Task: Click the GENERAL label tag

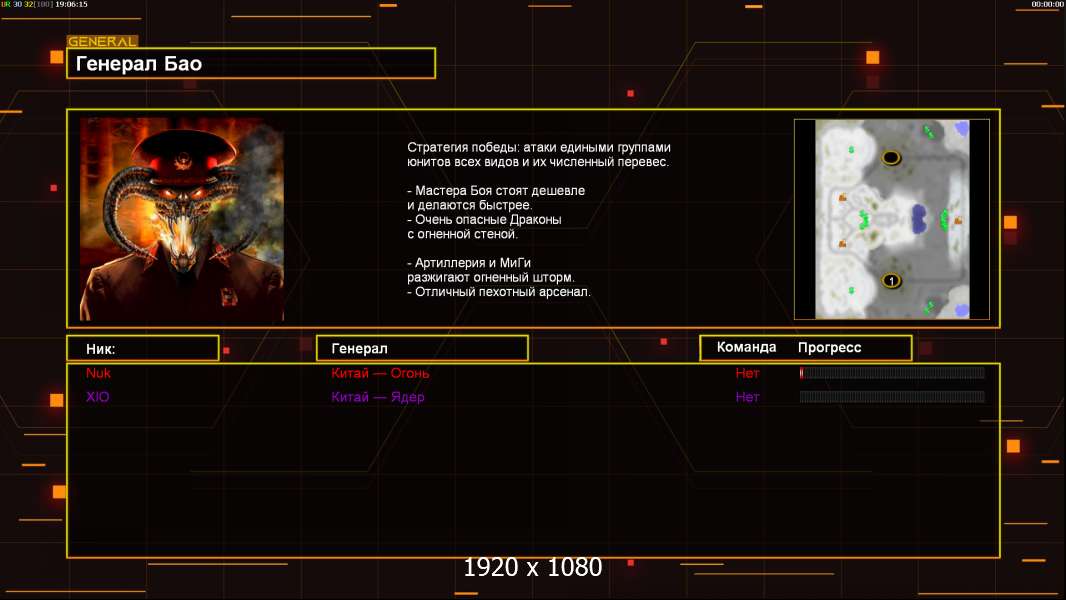Action: point(103,41)
